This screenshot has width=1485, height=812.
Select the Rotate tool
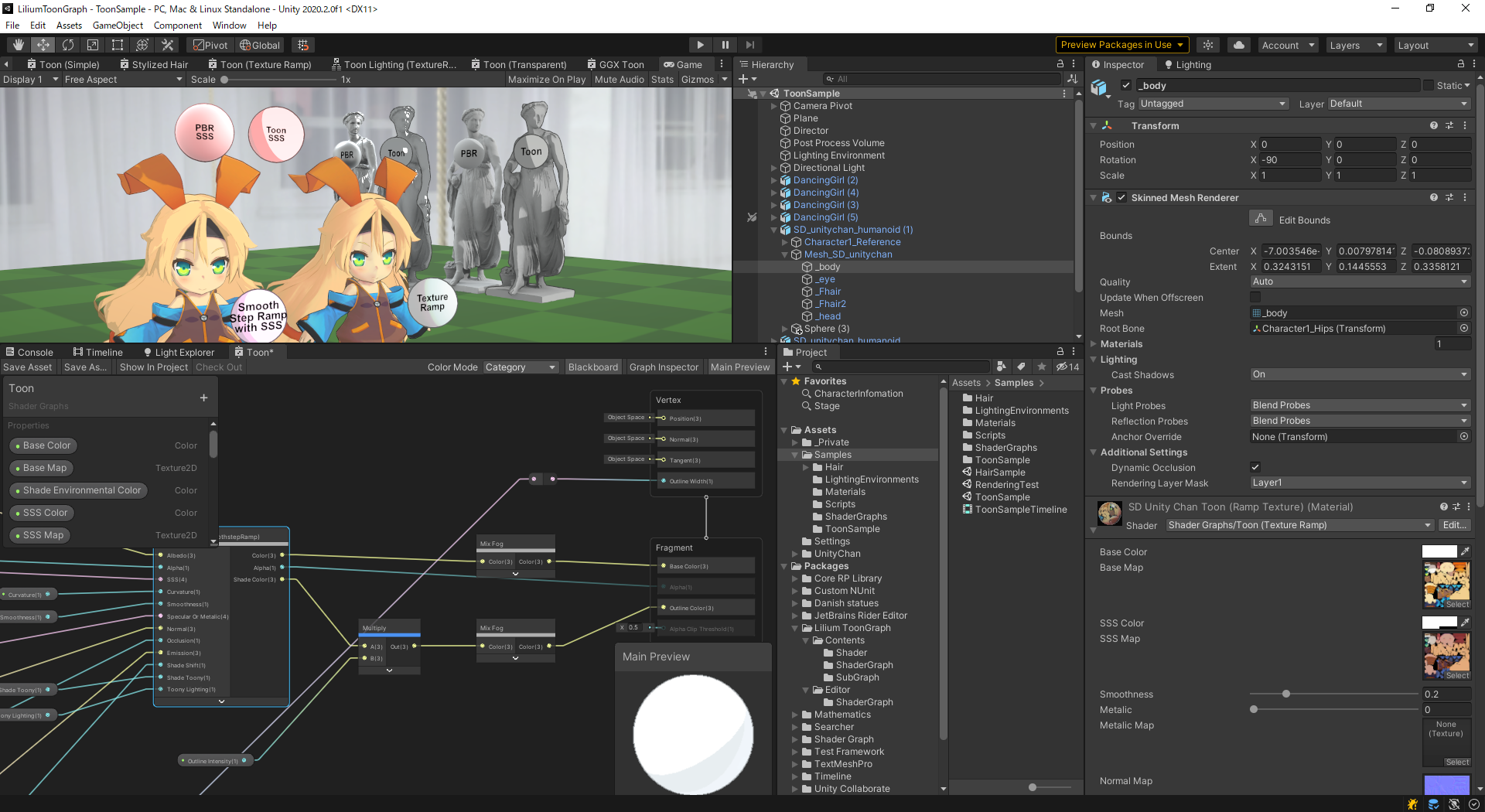pos(68,45)
